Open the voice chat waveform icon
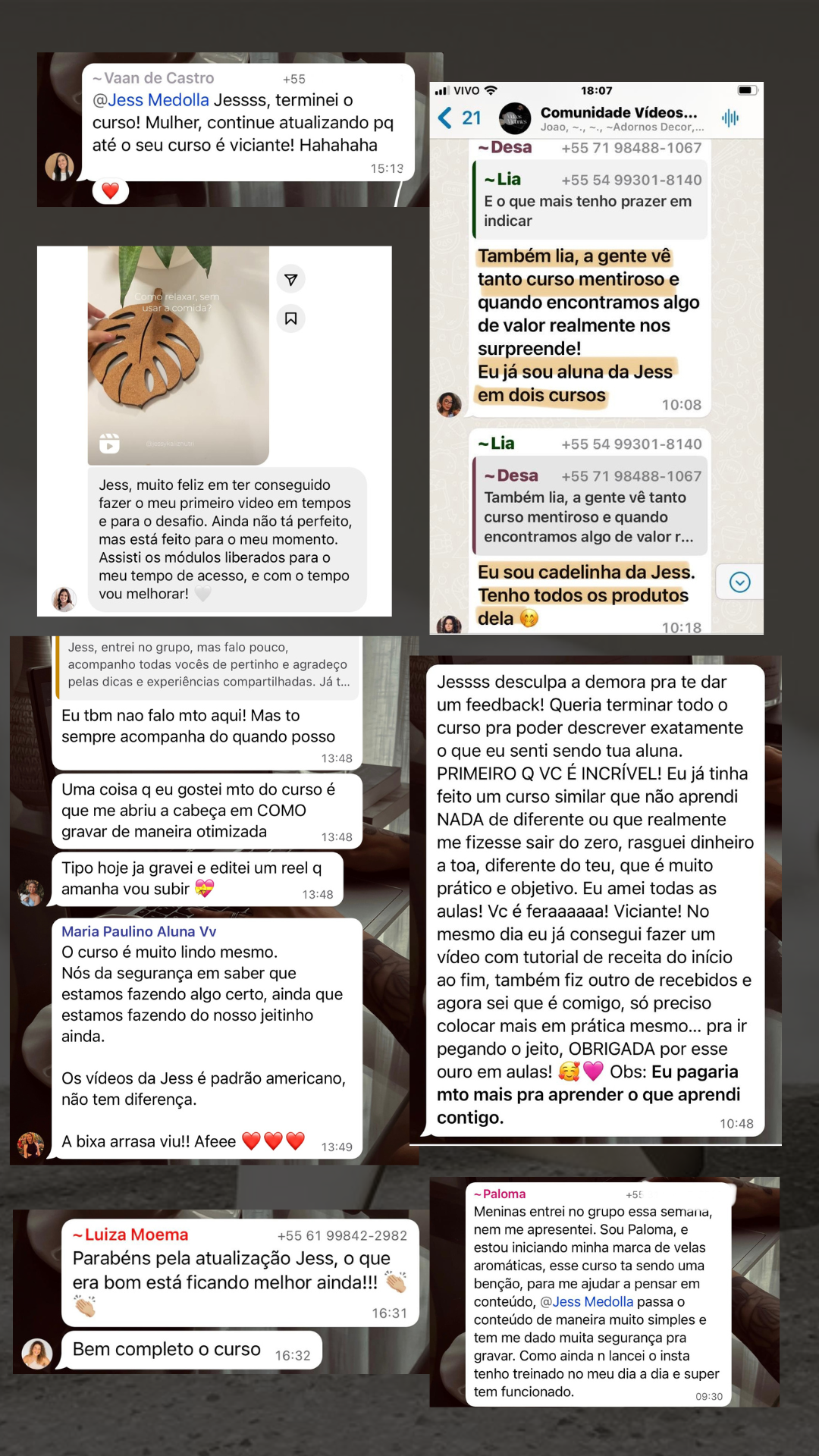The height and width of the screenshot is (1456, 819). (x=730, y=118)
